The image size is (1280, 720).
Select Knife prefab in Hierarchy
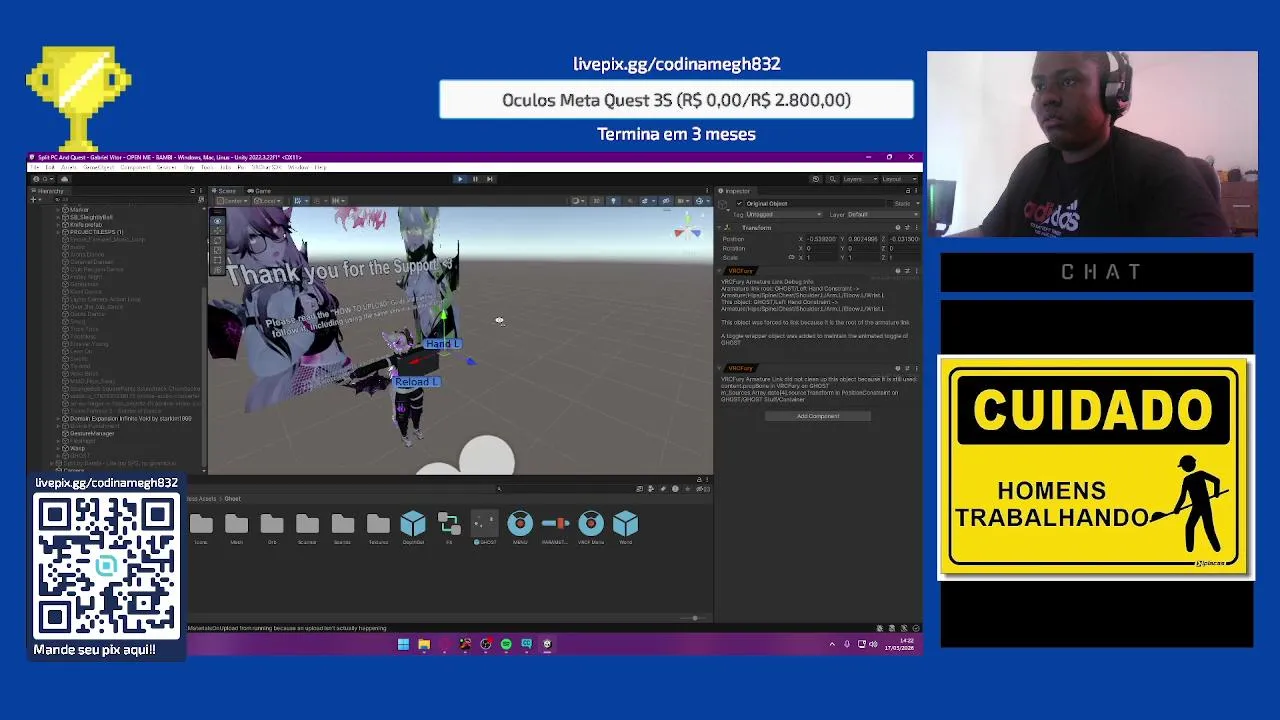(86, 225)
